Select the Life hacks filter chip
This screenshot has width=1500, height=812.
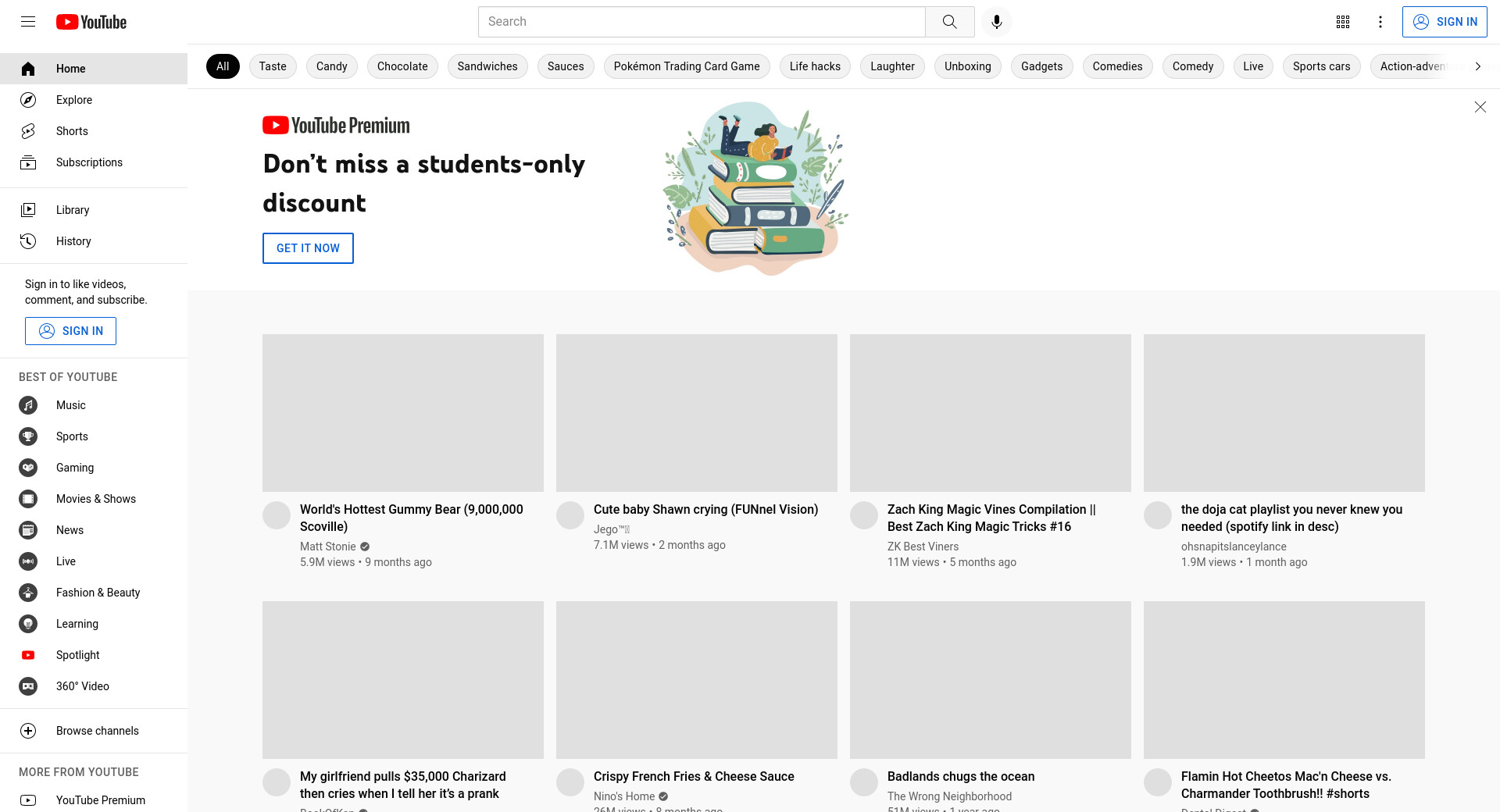point(815,66)
